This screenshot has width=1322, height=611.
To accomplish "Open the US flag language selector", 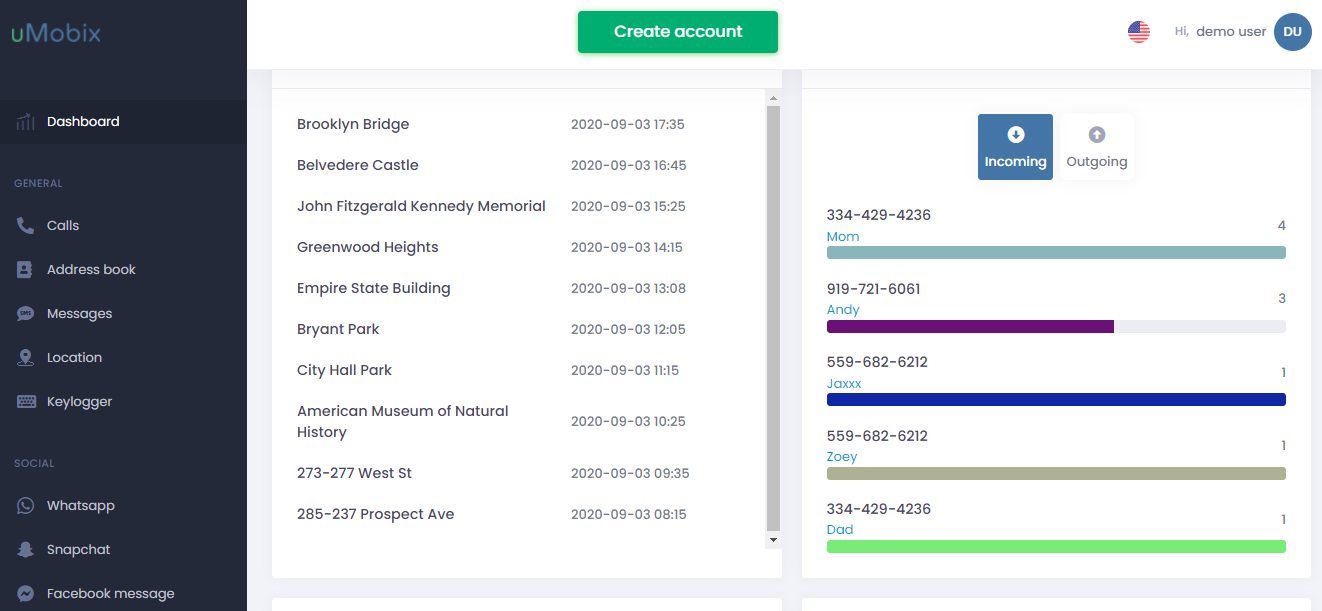I will pyautogui.click(x=1139, y=32).
